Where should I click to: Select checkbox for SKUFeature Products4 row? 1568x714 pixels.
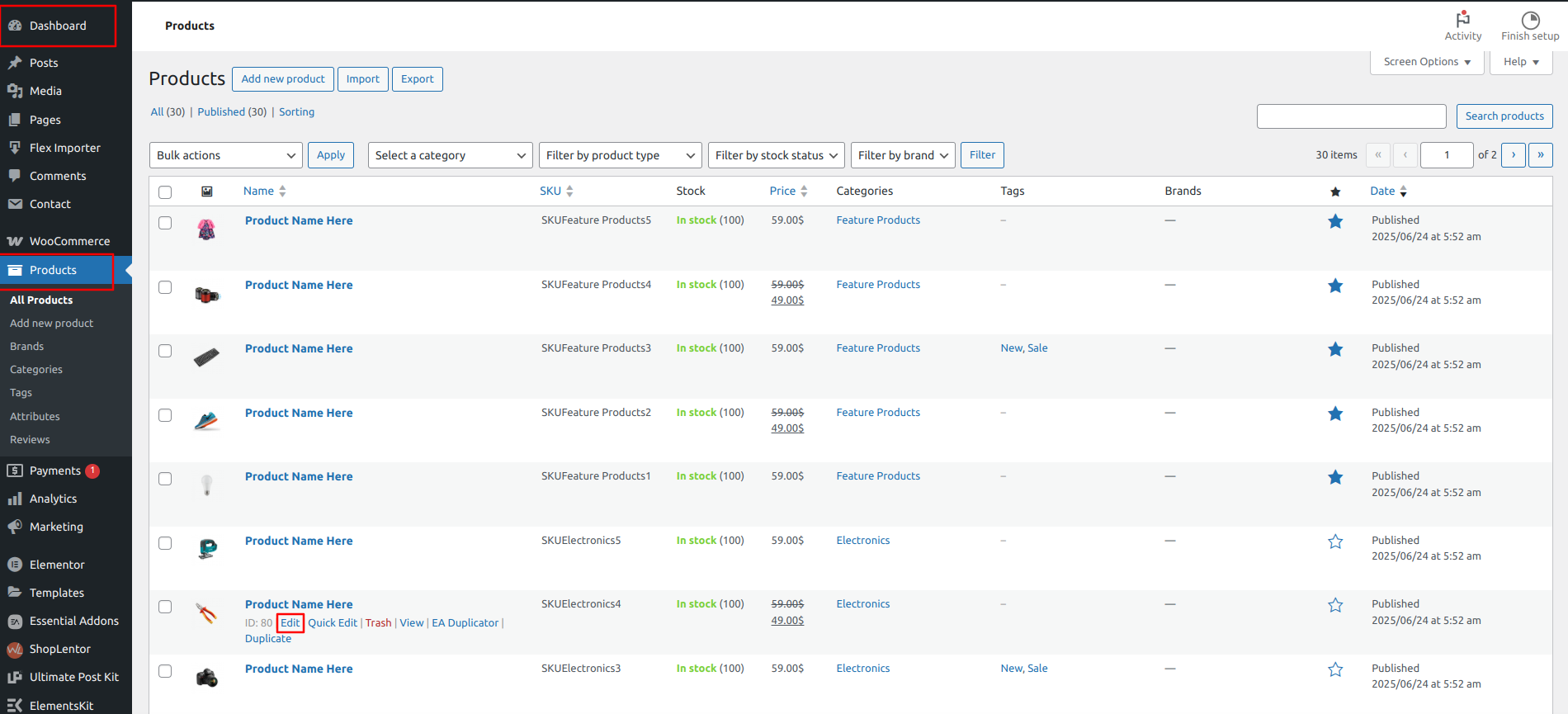coord(165,287)
